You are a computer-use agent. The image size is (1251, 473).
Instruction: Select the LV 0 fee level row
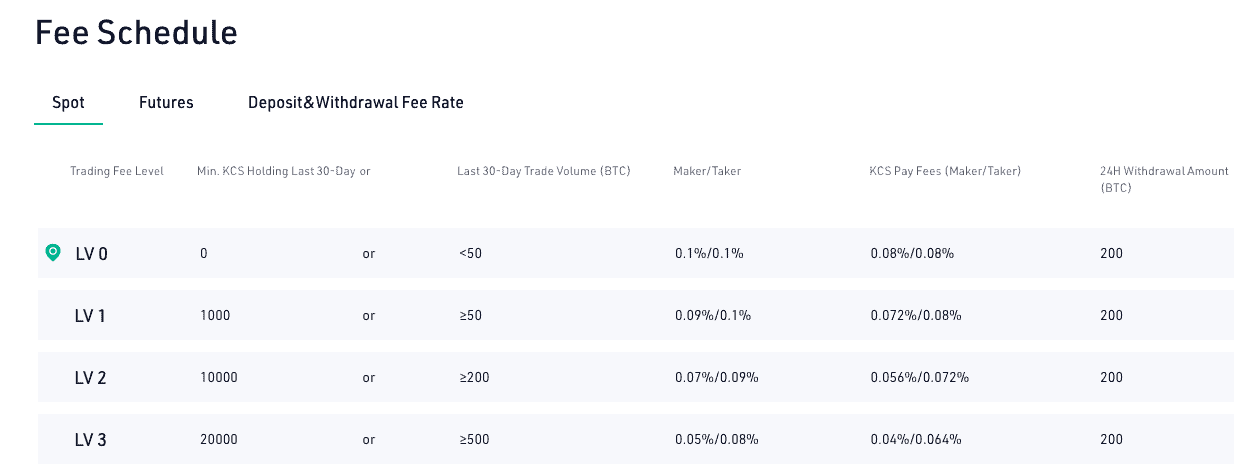635,253
